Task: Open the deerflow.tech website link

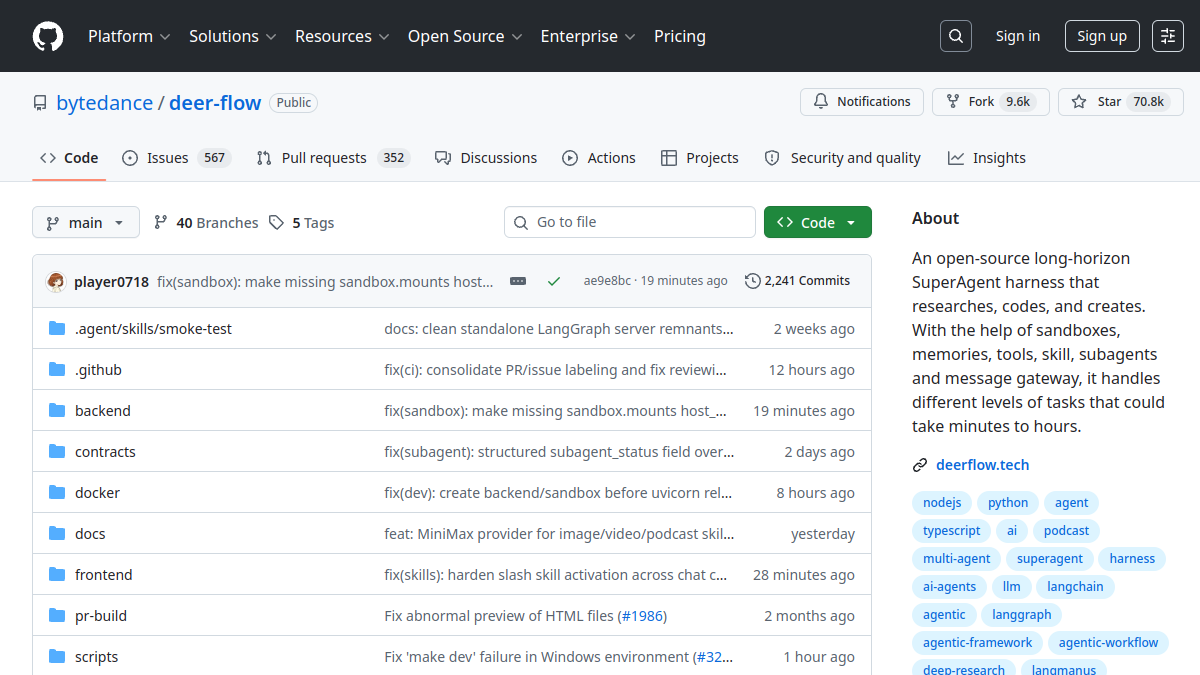Action: (x=983, y=465)
